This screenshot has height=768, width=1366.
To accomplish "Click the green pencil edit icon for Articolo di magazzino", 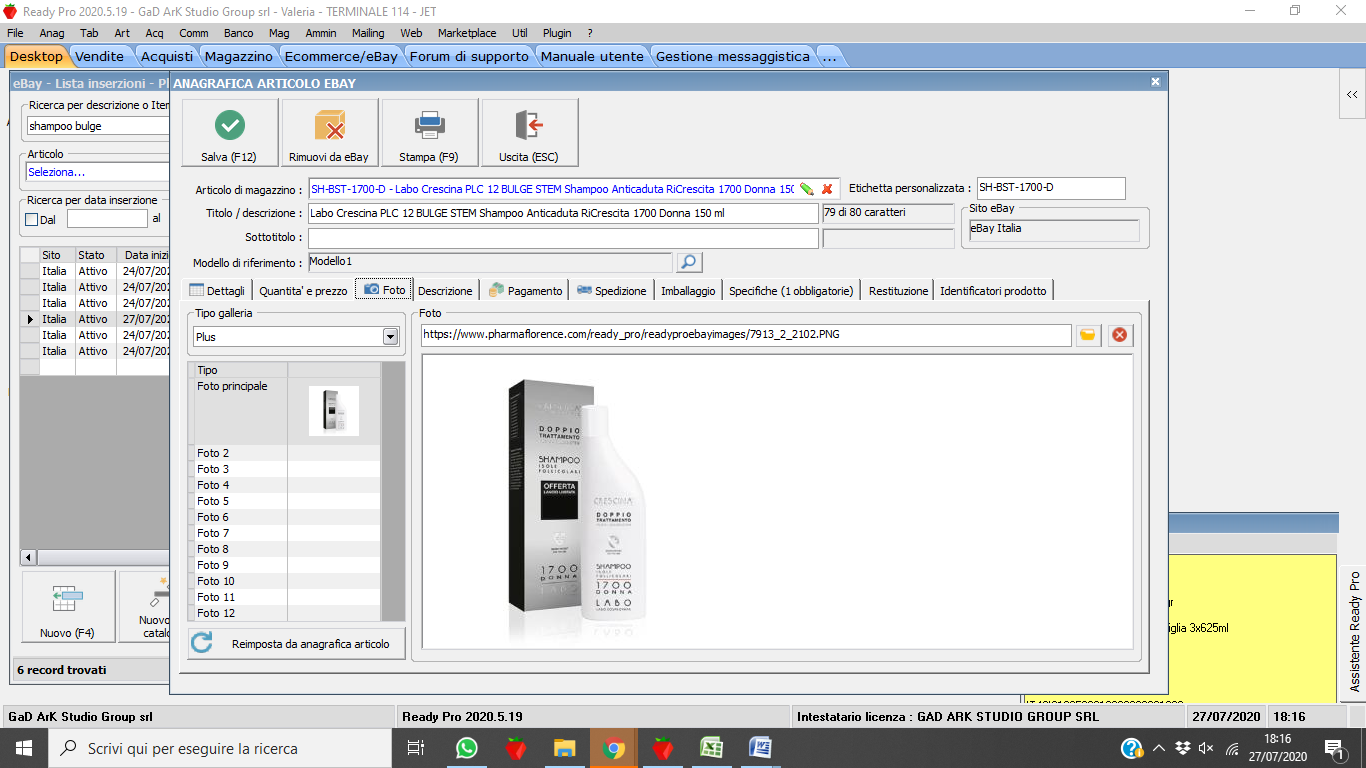I will click(x=807, y=189).
